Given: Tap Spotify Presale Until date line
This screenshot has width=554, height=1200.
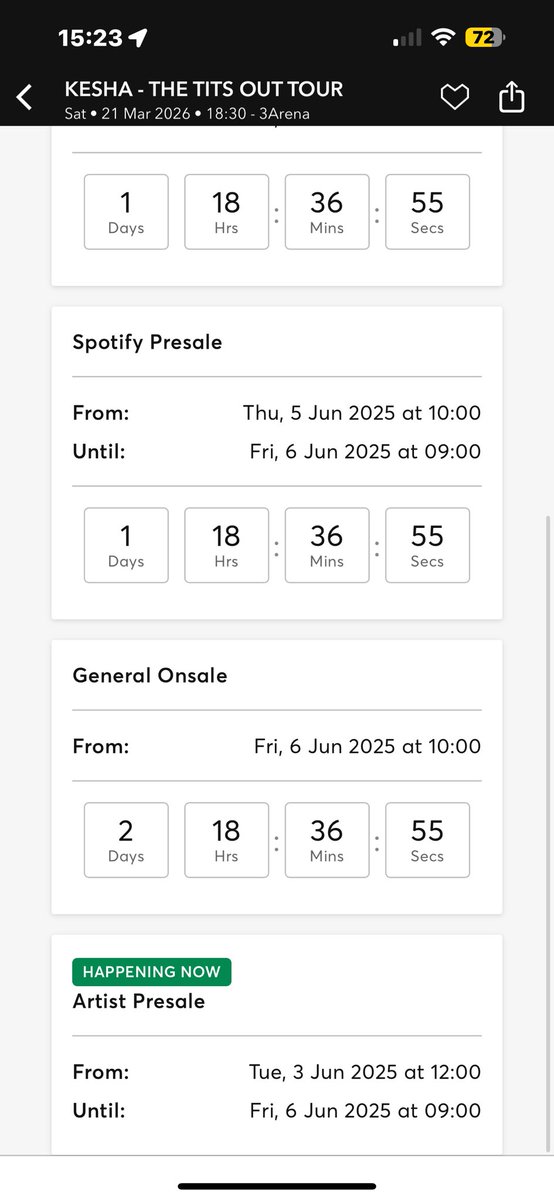Looking at the screenshot, I should (x=277, y=451).
